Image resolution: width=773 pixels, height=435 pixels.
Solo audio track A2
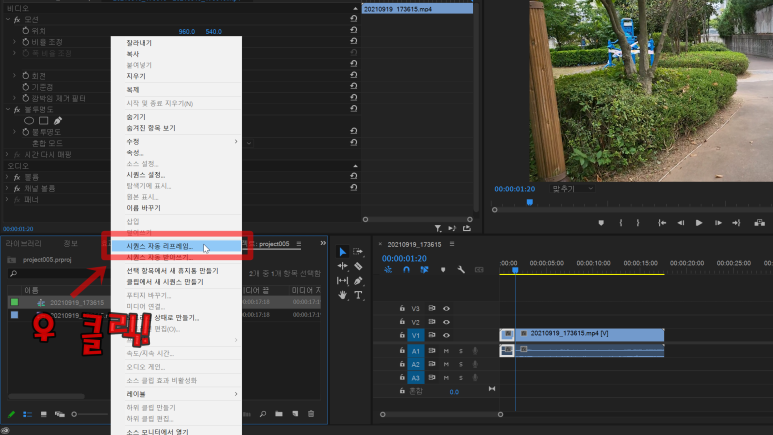pyautogui.click(x=461, y=364)
